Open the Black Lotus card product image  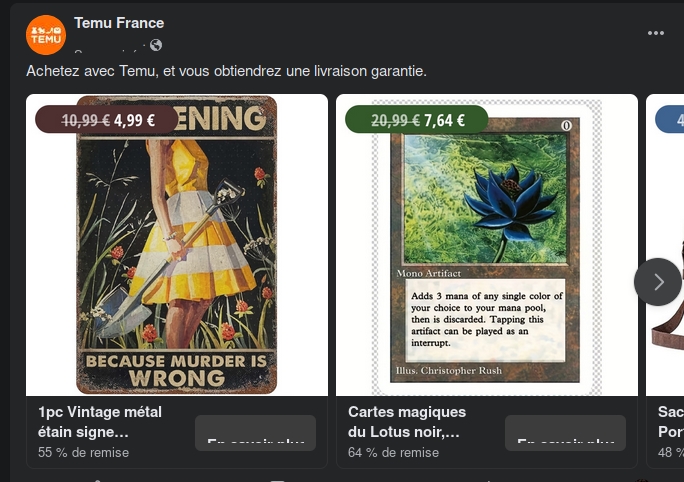coord(487,245)
